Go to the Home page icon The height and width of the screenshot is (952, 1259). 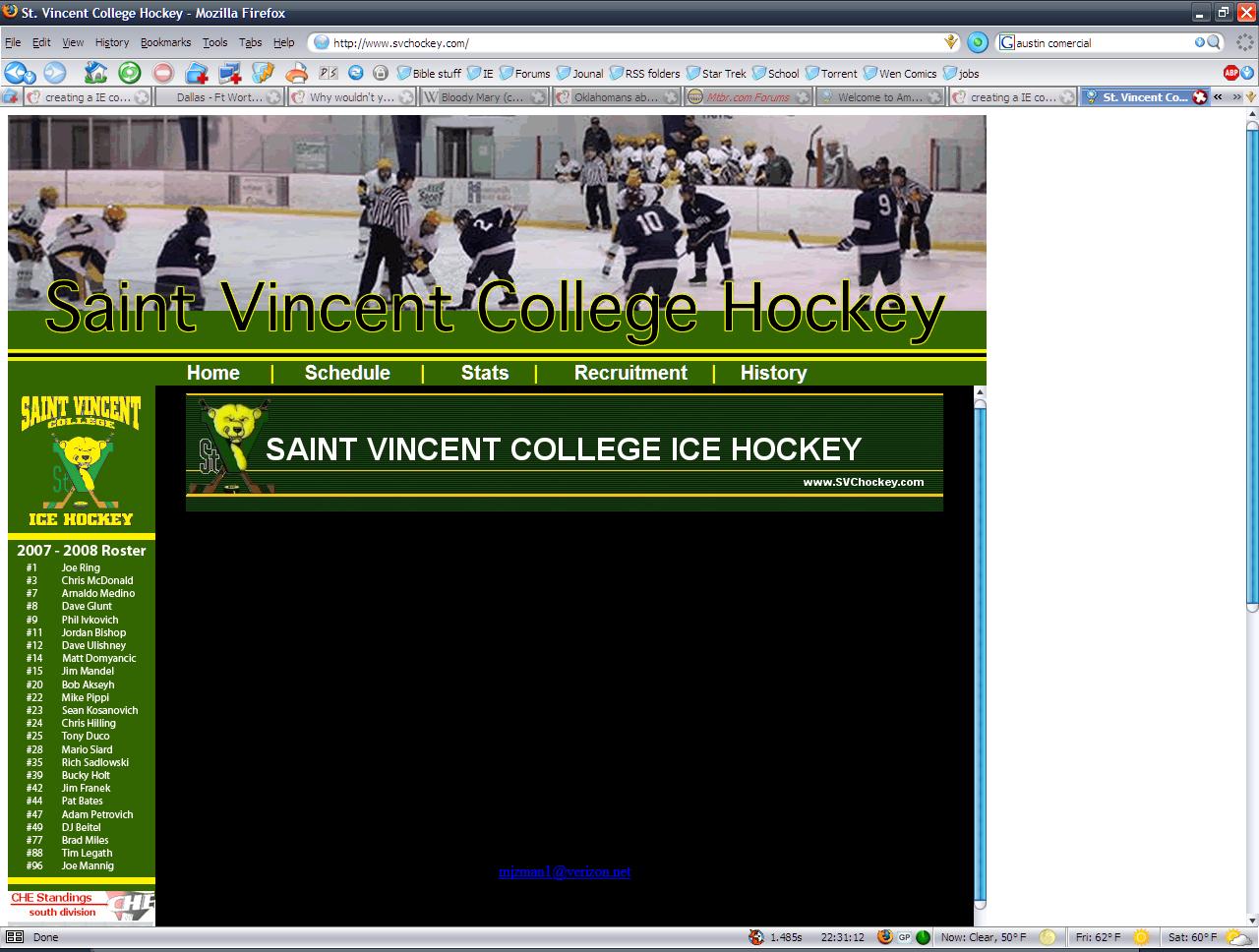click(95, 72)
